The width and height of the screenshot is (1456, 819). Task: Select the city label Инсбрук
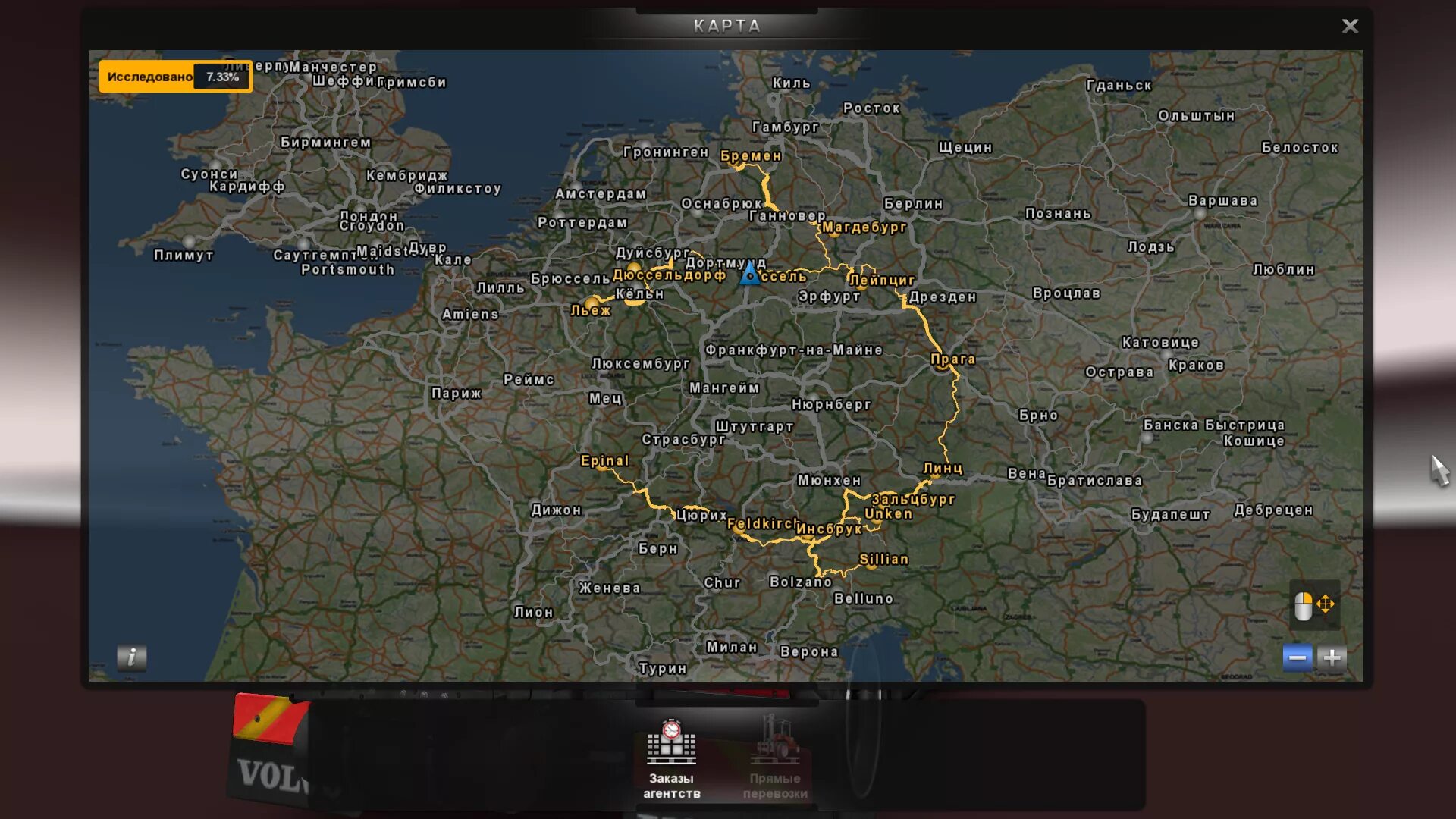pyautogui.click(x=830, y=529)
